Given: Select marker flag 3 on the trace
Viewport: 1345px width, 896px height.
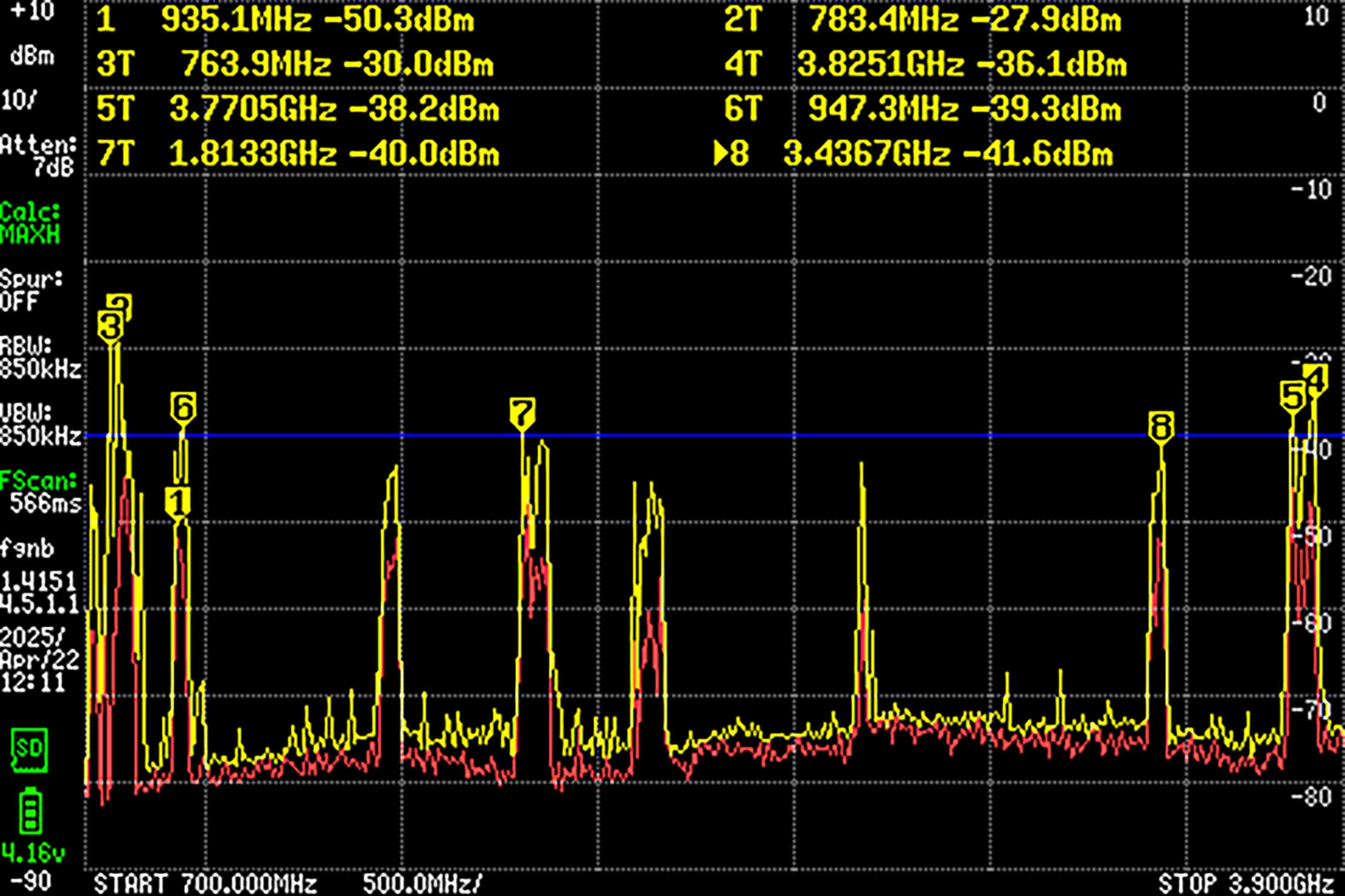Looking at the screenshot, I should click(x=112, y=325).
